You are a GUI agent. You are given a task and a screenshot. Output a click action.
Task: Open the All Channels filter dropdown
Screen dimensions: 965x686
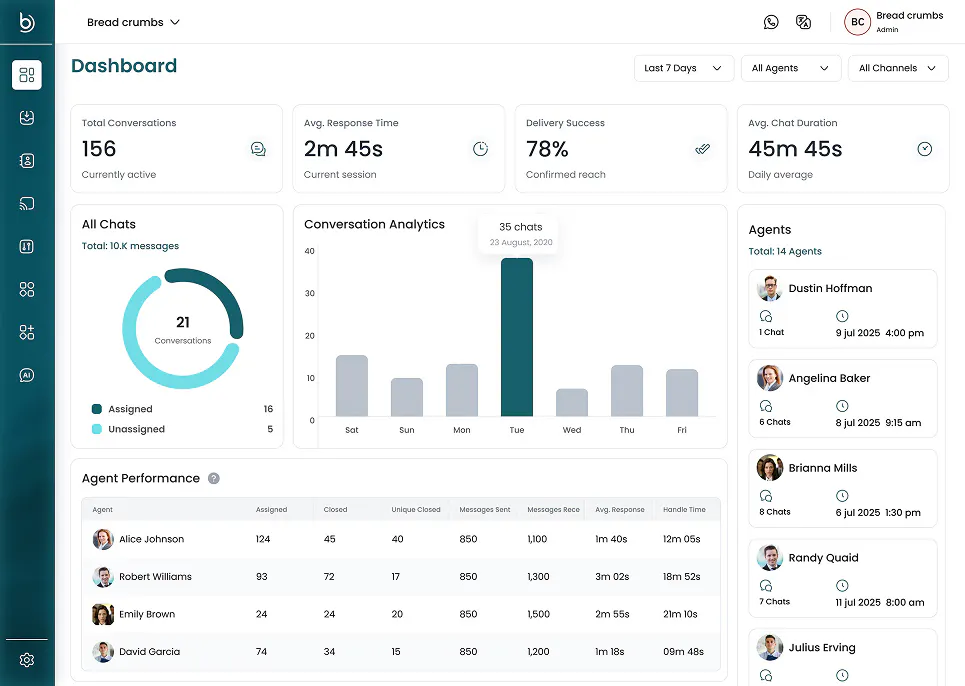898,68
